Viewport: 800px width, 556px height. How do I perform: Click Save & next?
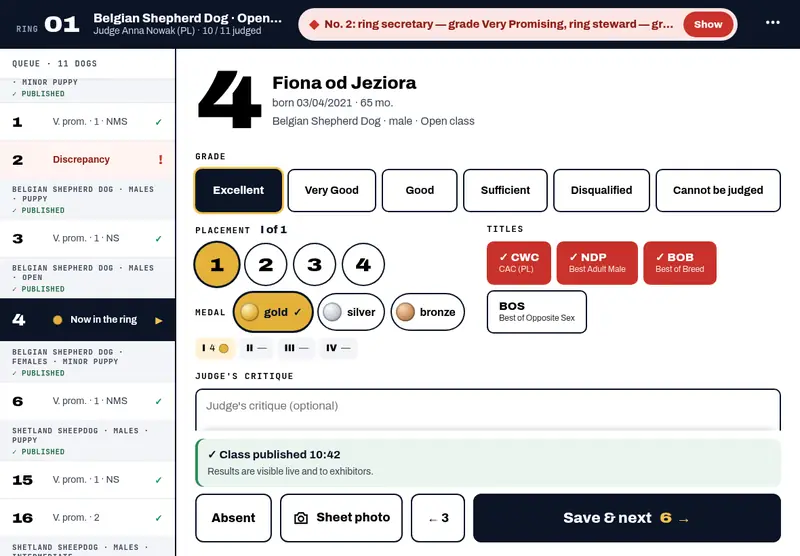pyautogui.click(x=627, y=518)
